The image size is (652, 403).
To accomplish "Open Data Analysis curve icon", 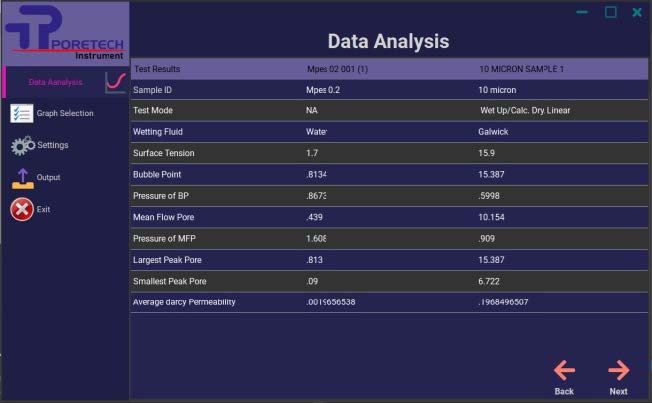I will [x=116, y=82].
